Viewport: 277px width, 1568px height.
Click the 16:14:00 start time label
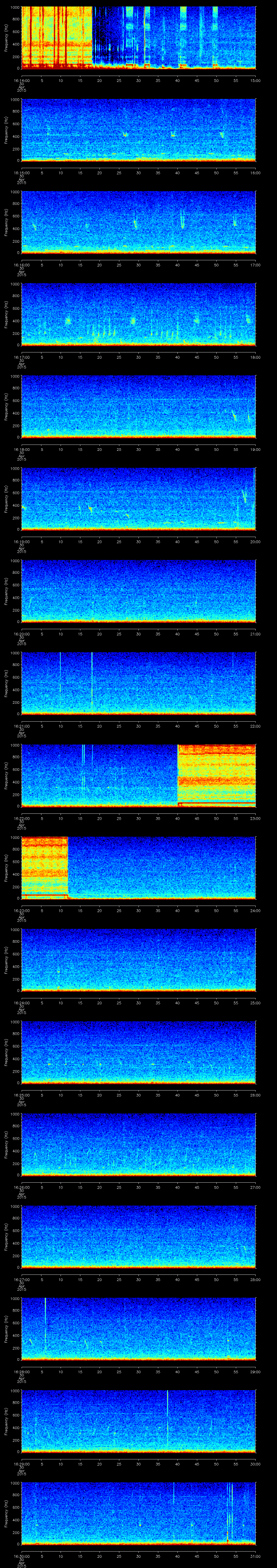[x=21, y=80]
